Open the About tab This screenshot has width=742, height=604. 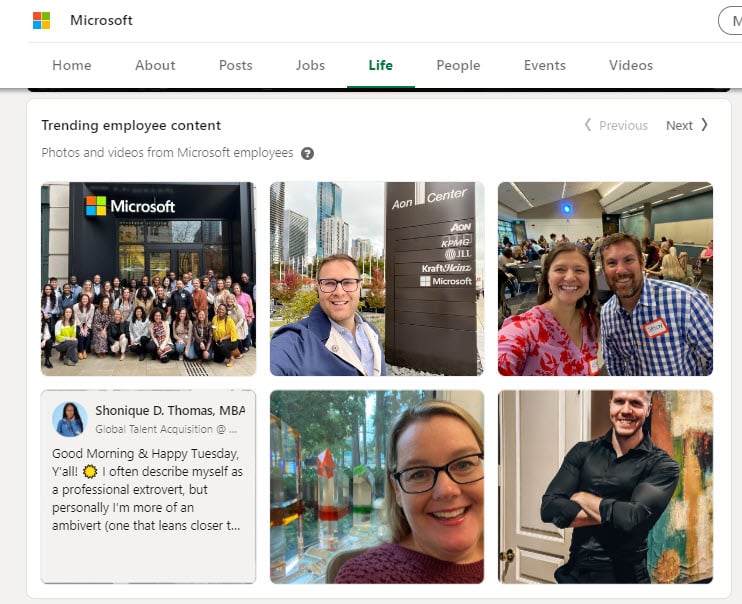[155, 65]
